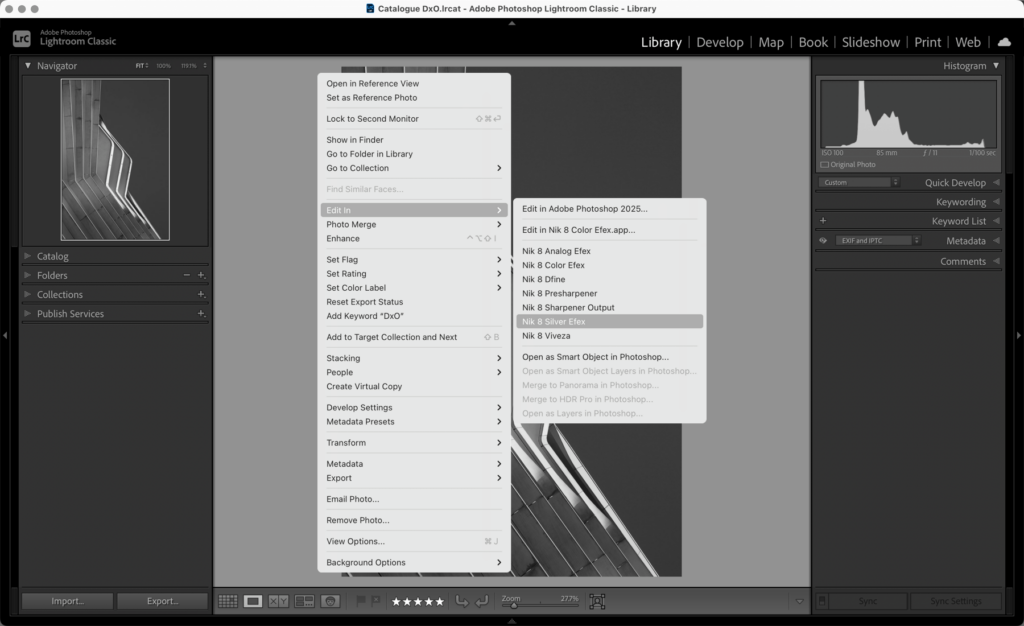Image resolution: width=1024 pixels, height=626 pixels.
Task: Open the toolbar content options dropdown arrow
Action: (799, 601)
